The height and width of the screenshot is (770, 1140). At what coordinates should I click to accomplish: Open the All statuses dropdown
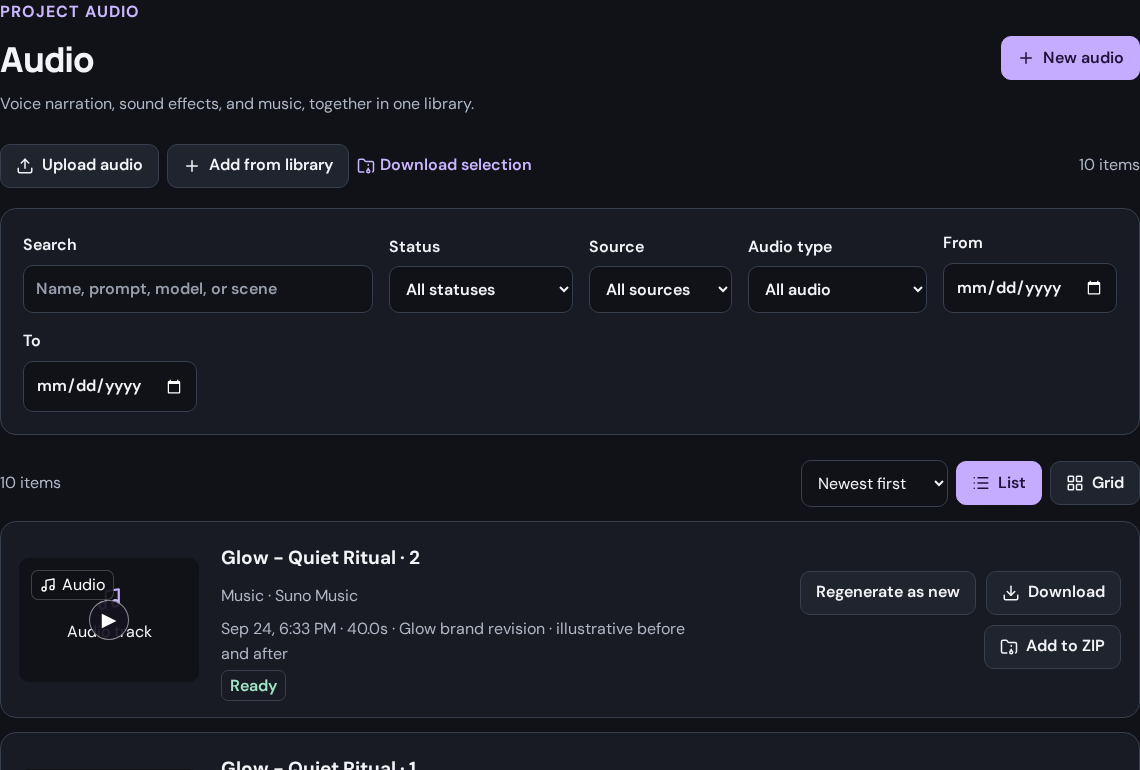481,289
